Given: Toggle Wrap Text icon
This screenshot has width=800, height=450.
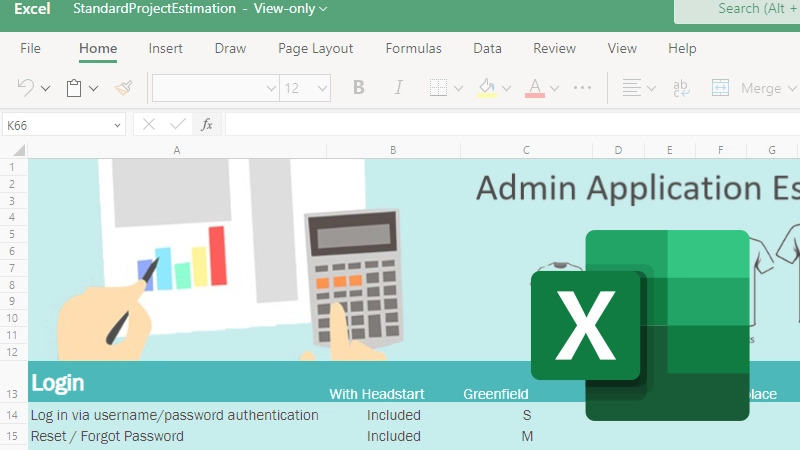Looking at the screenshot, I should pos(681,88).
